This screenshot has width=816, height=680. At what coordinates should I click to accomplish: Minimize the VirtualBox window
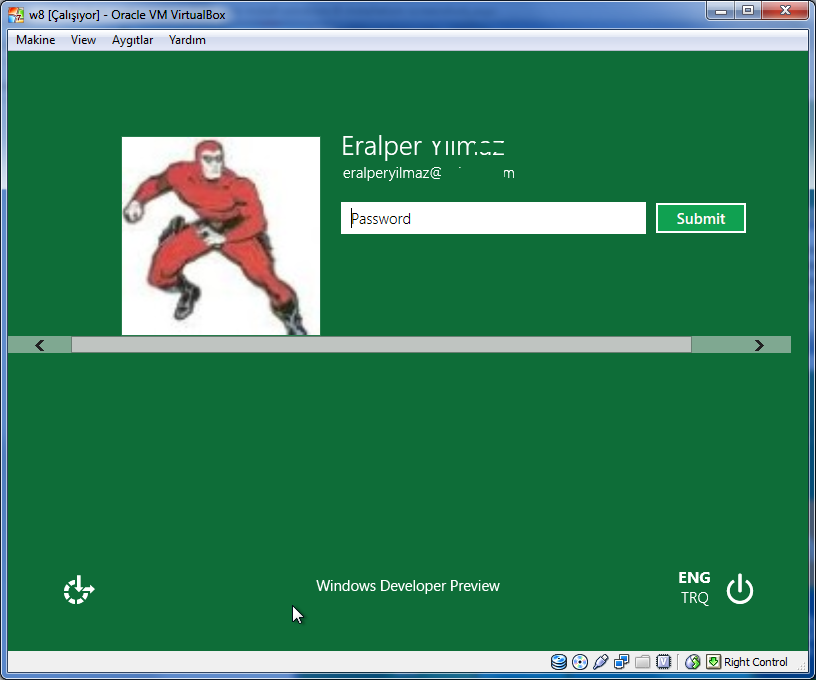(x=721, y=11)
